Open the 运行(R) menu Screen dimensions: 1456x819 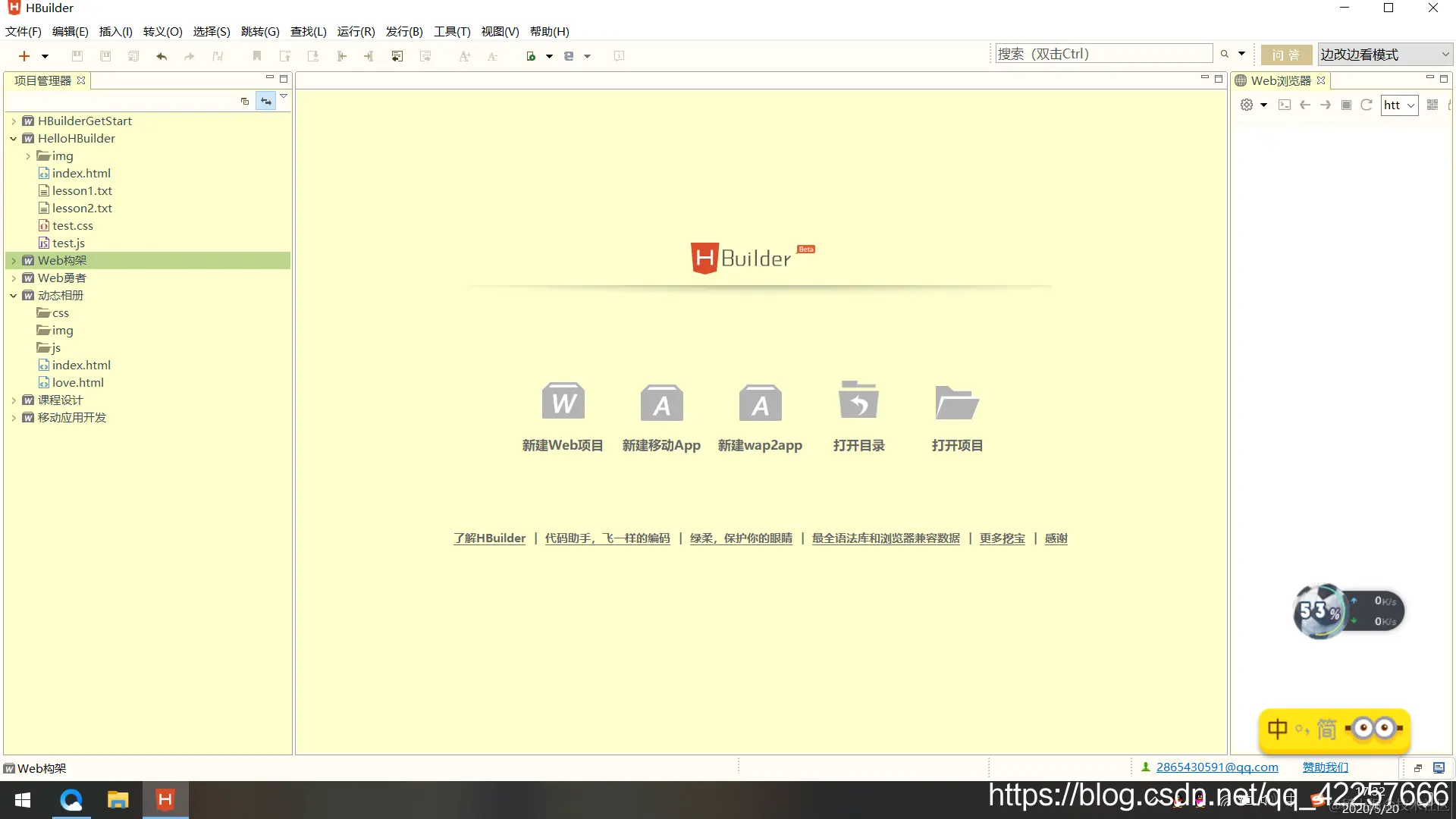355,31
